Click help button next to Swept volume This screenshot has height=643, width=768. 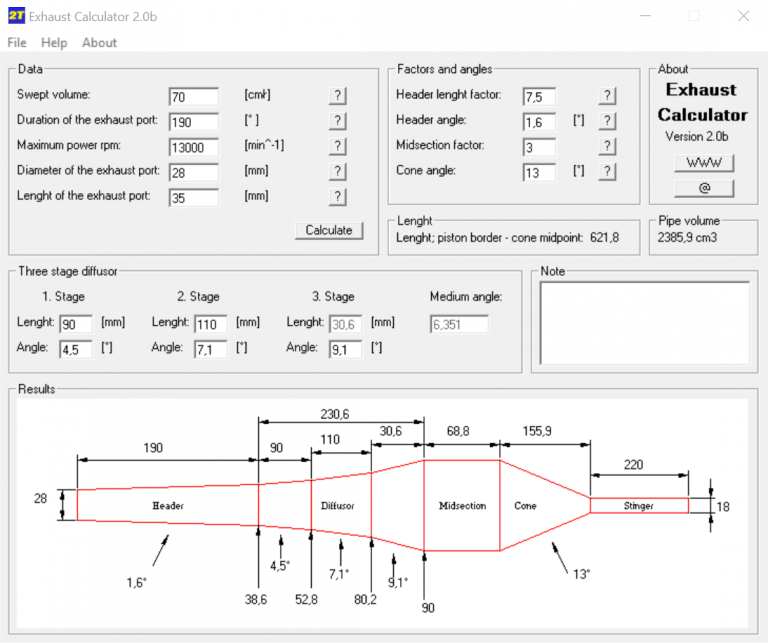pyautogui.click(x=338, y=96)
